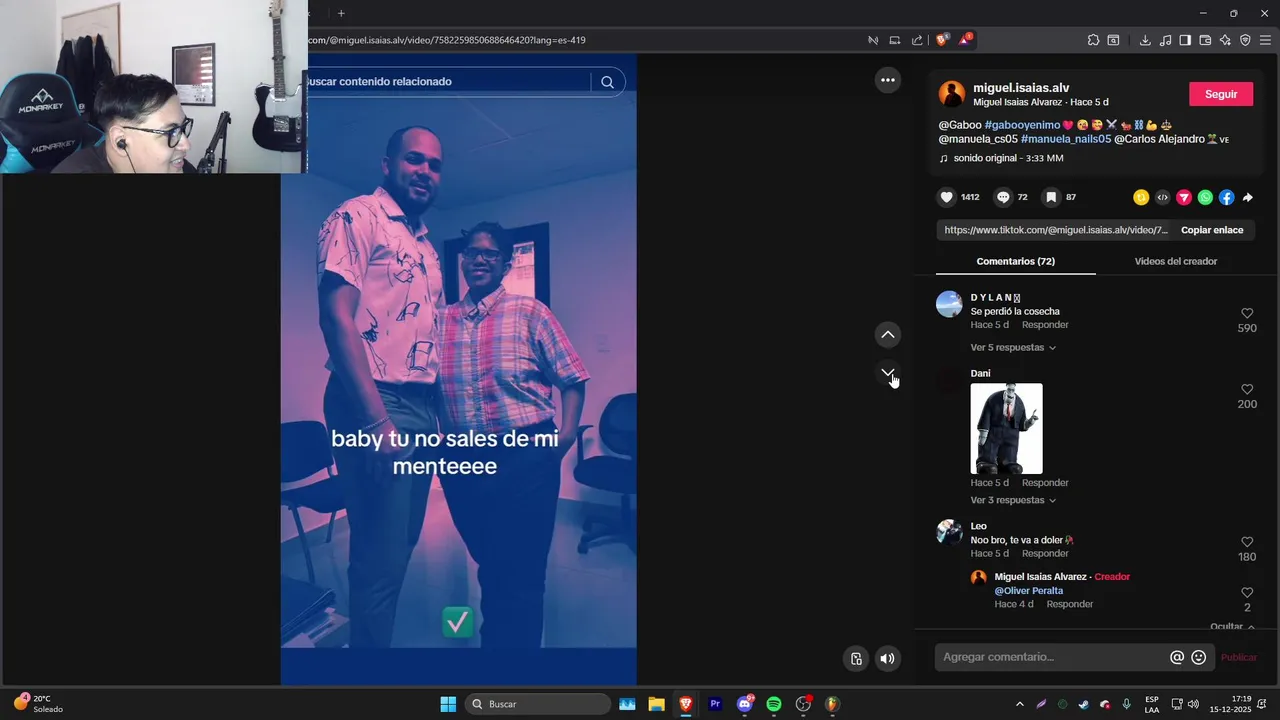This screenshot has height=720, width=1280.
Task: Go to the previous video with up arrow
Action: (x=887, y=334)
